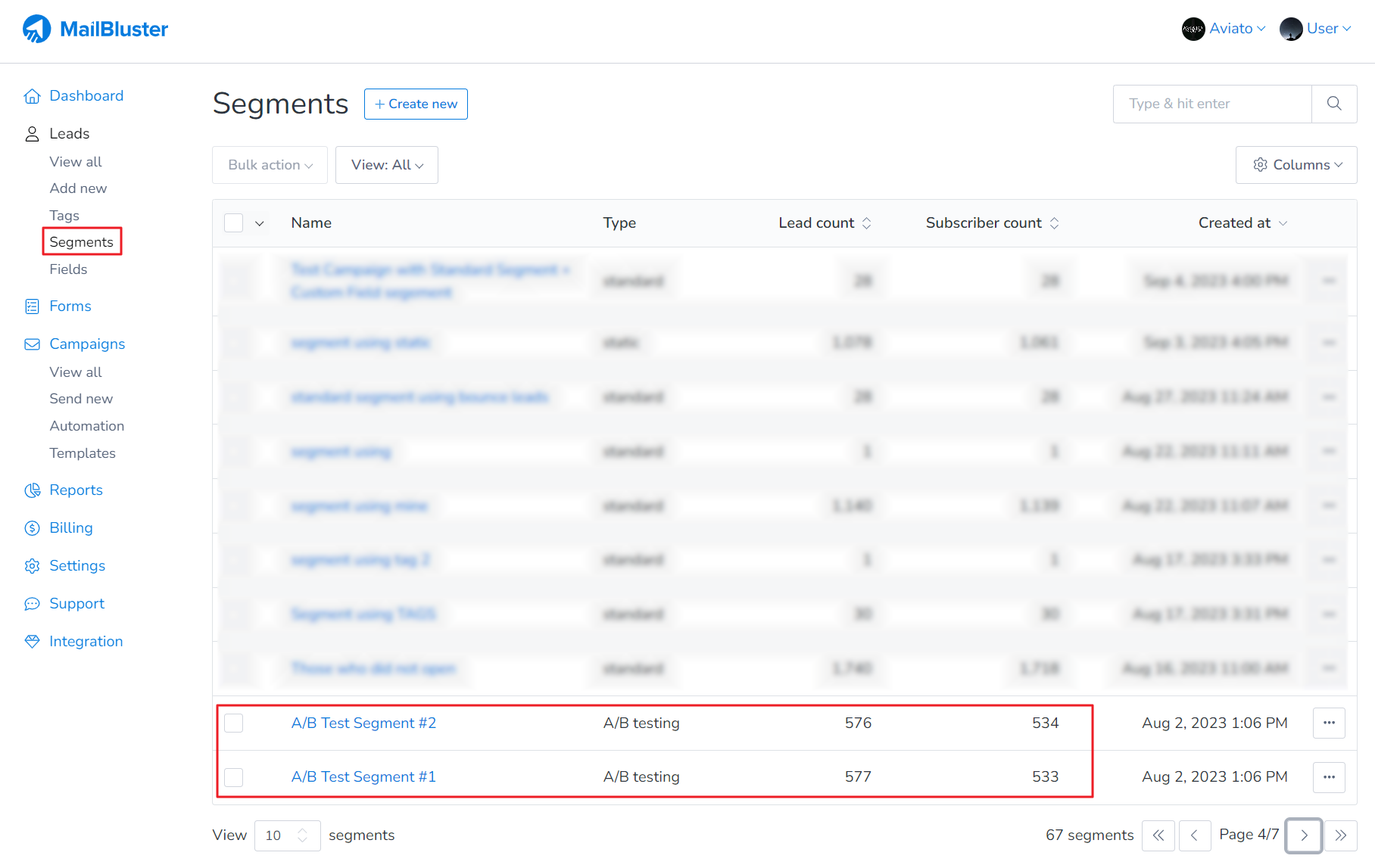Jump to last page arrow
The width and height of the screenshot is (1375, 868).
tap(1341, 835)
